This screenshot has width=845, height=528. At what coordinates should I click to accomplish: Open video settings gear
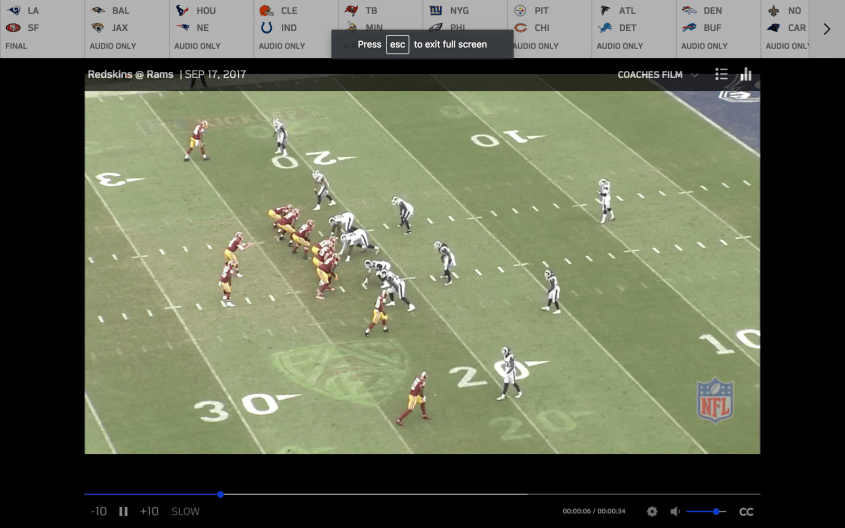(x=652, y=511)
